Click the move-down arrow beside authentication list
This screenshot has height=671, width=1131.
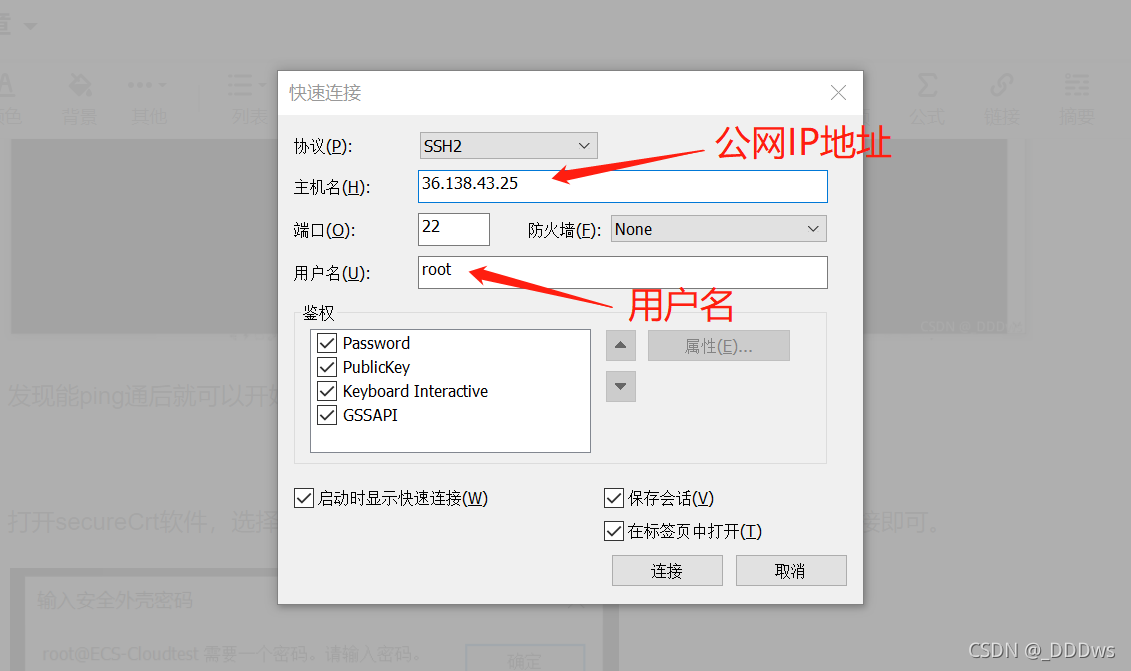[x=620, y=387]
